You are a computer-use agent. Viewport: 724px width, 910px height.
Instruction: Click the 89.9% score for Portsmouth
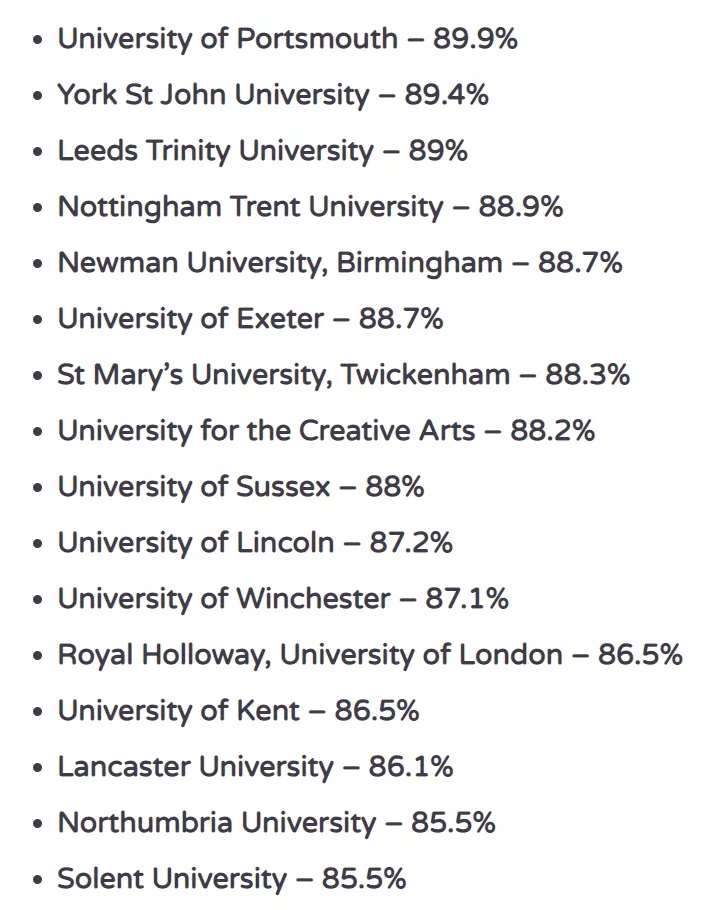click(x=475, y=39)
